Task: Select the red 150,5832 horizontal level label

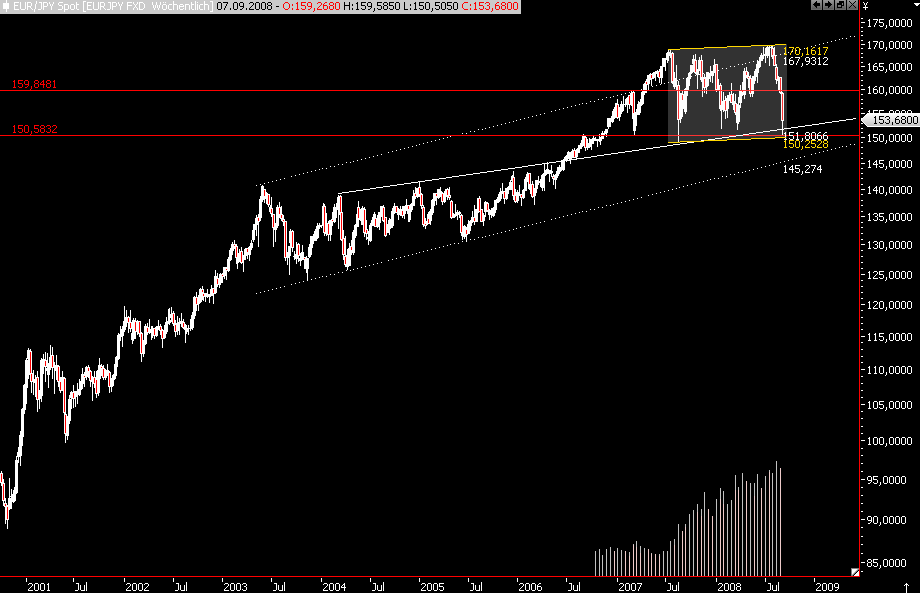Action: 34,129
